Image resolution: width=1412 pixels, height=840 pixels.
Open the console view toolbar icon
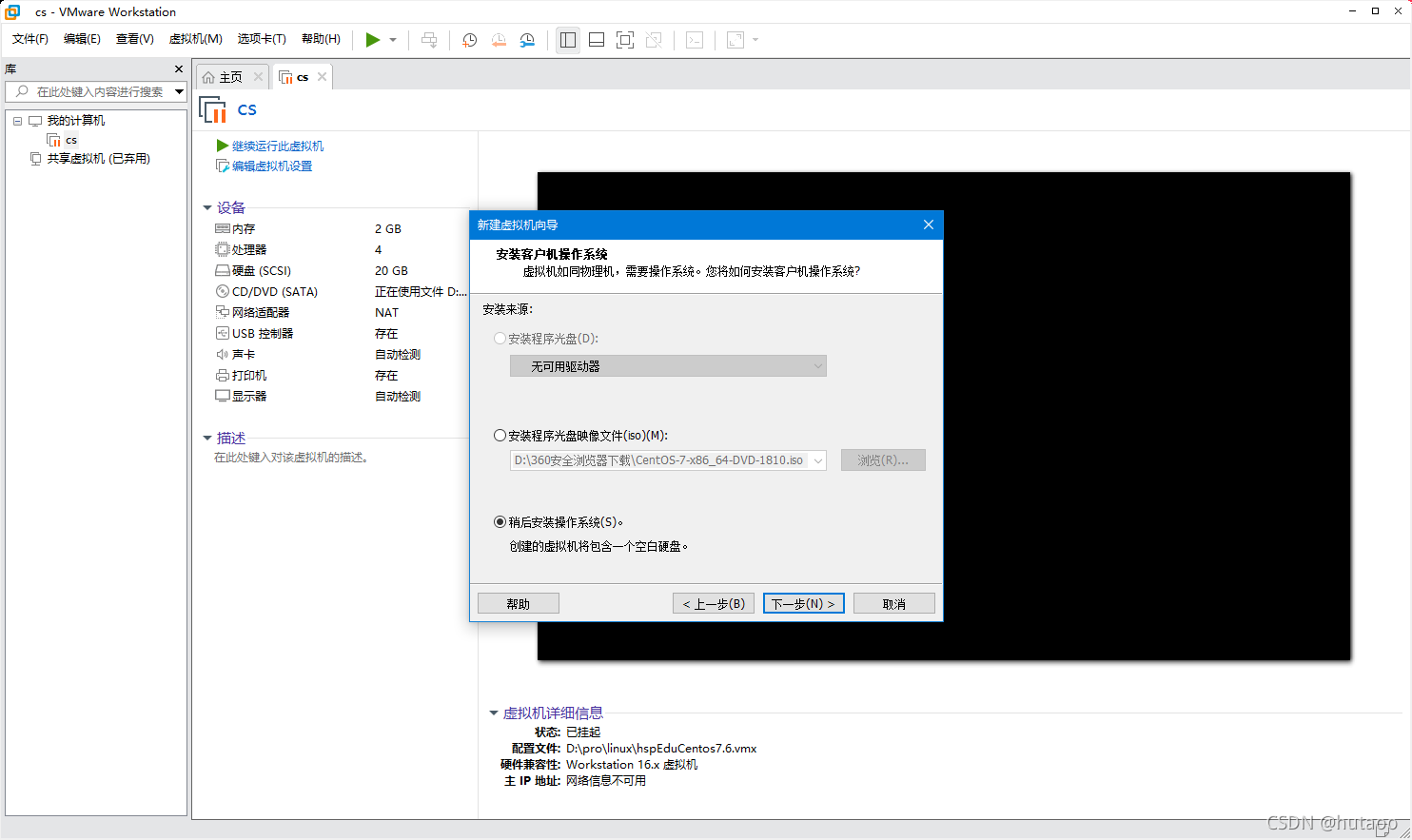pyautogui.click(x=695, y=40)
